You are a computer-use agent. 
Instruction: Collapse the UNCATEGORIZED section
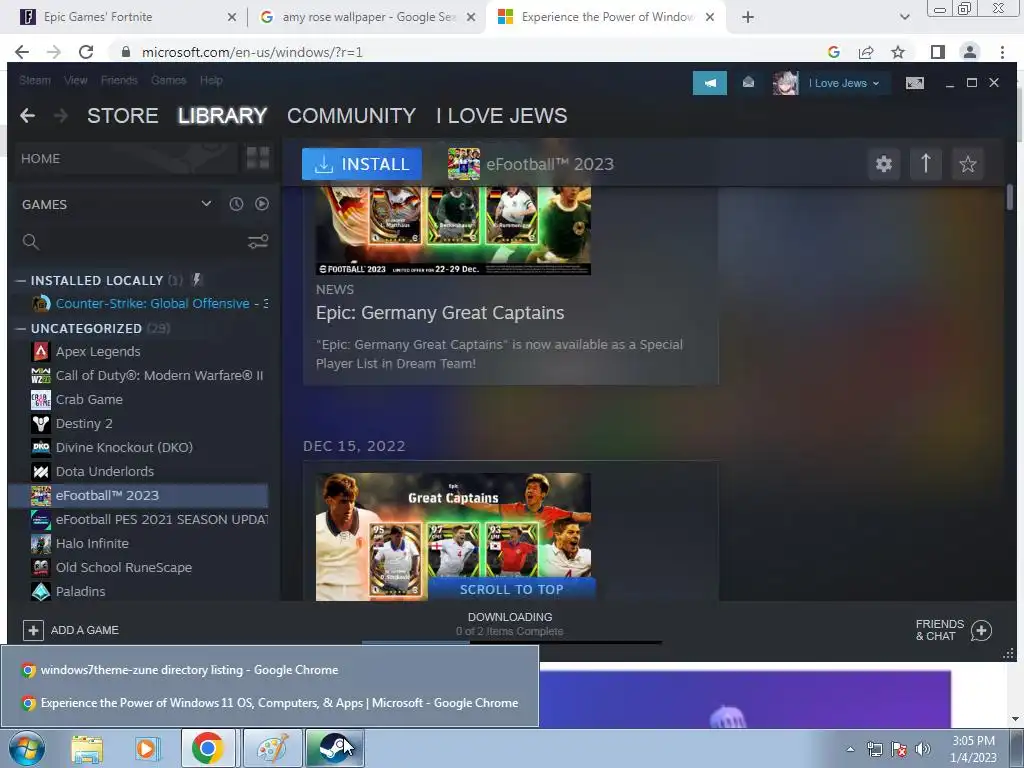[x=21, y=328]
